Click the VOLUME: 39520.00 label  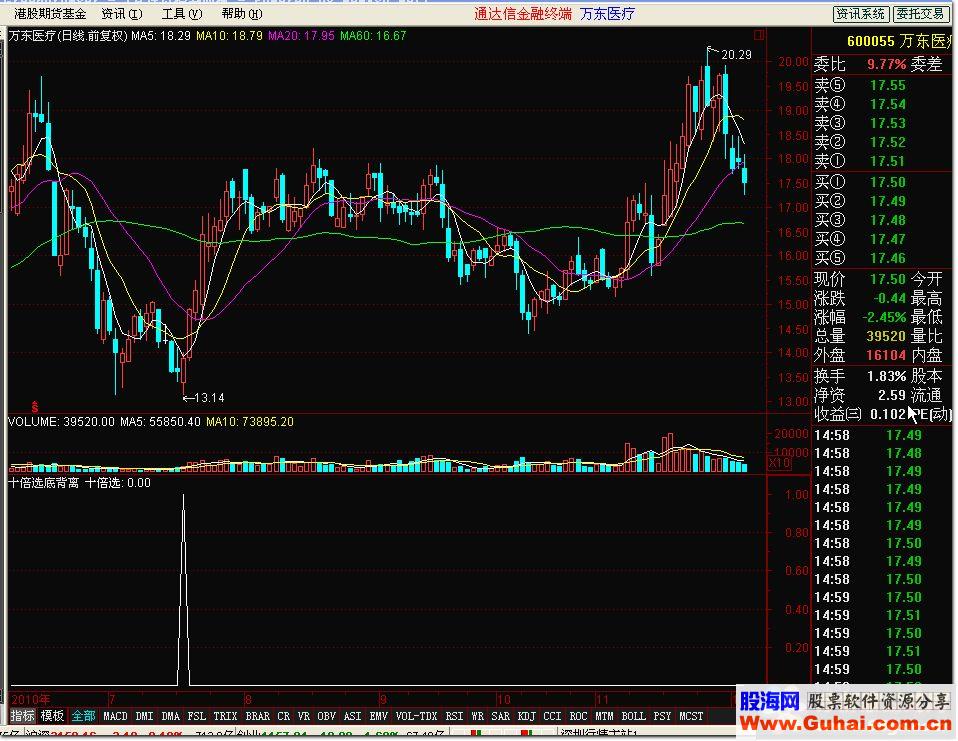pyautogui.click(x=61, y=422)
